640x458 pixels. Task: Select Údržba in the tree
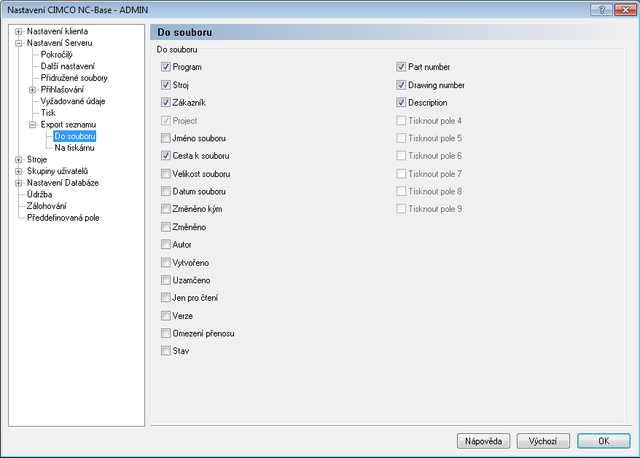[39, 194]
